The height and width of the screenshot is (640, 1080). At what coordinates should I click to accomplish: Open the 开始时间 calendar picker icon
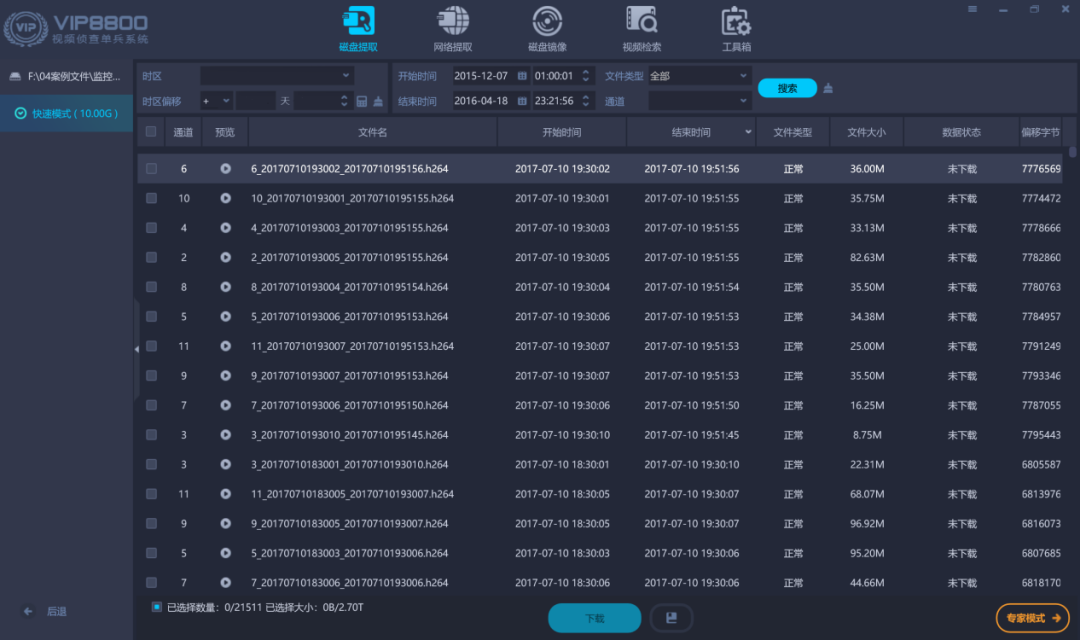click(522, 76)
